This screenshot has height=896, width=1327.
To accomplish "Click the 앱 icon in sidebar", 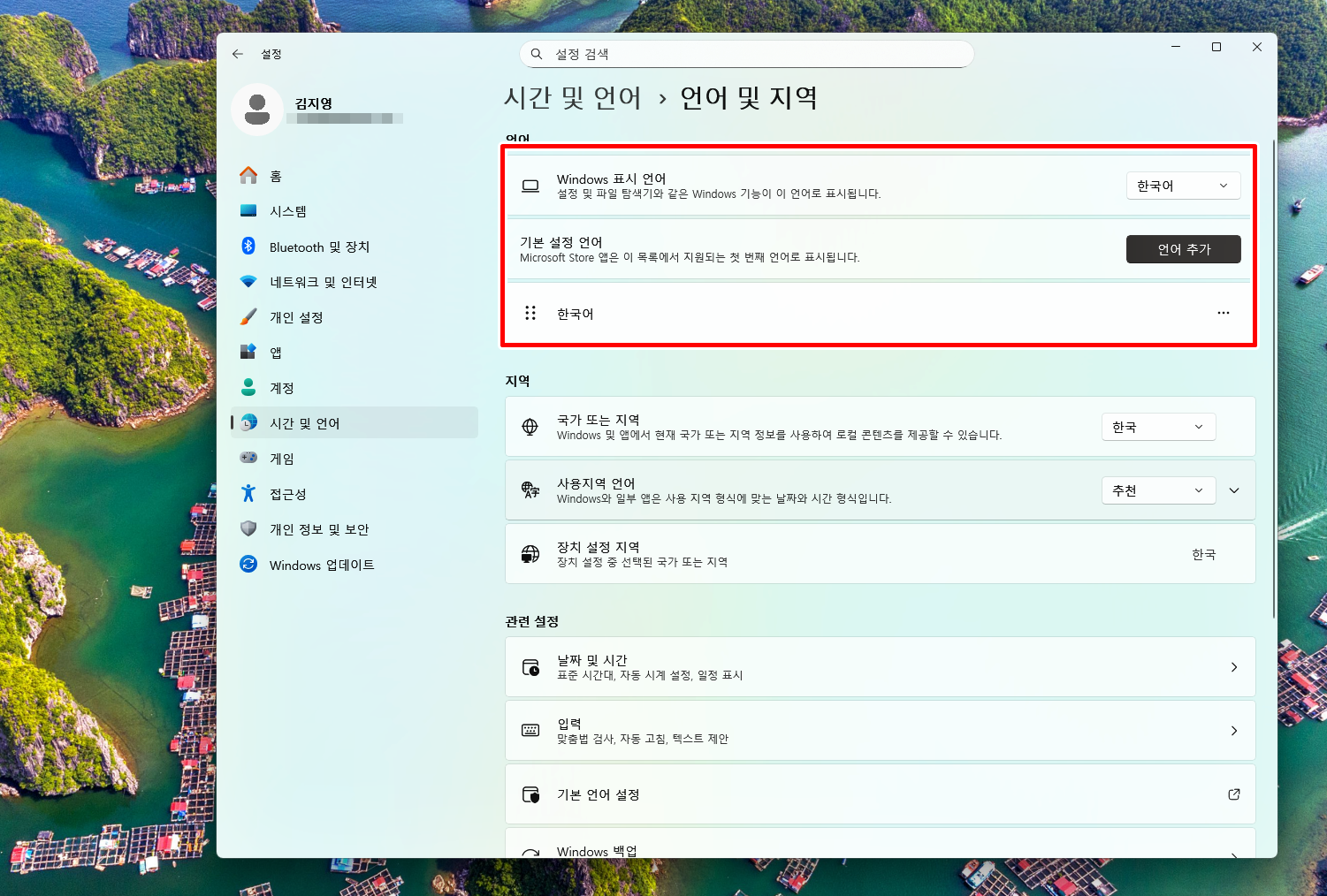I will [248, 352].
